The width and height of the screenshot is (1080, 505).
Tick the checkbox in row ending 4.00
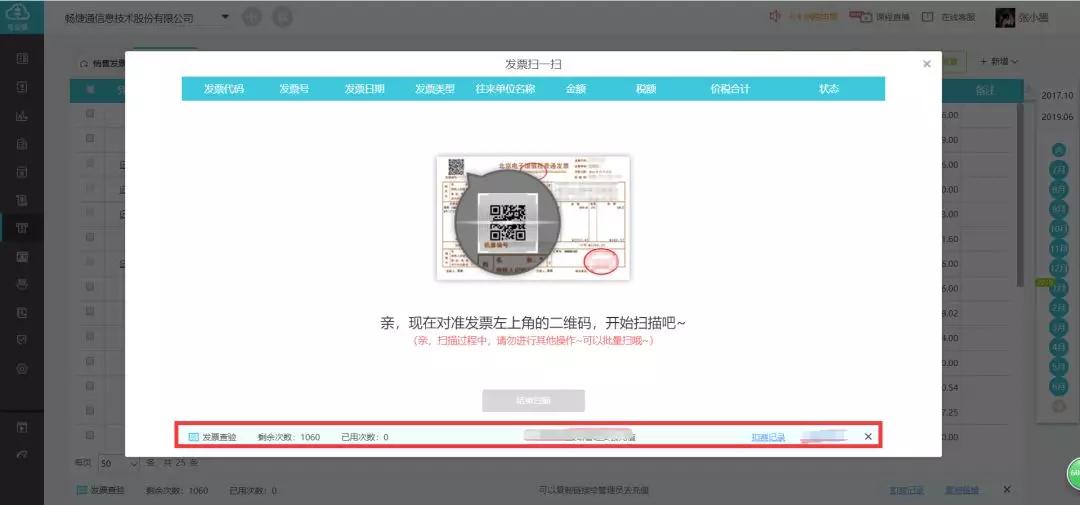click(x=90, y=337)
